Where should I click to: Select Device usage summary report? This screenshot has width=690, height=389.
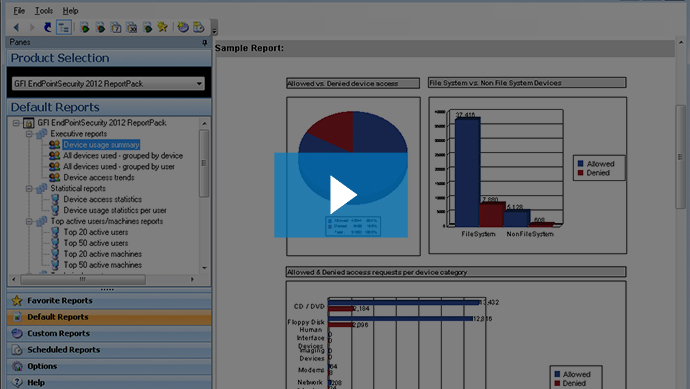click(101, 145)
